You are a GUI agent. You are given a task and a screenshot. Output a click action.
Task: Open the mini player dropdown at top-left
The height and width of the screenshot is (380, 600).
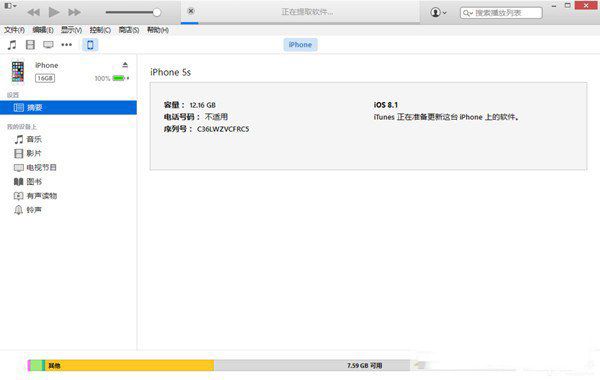10,6
